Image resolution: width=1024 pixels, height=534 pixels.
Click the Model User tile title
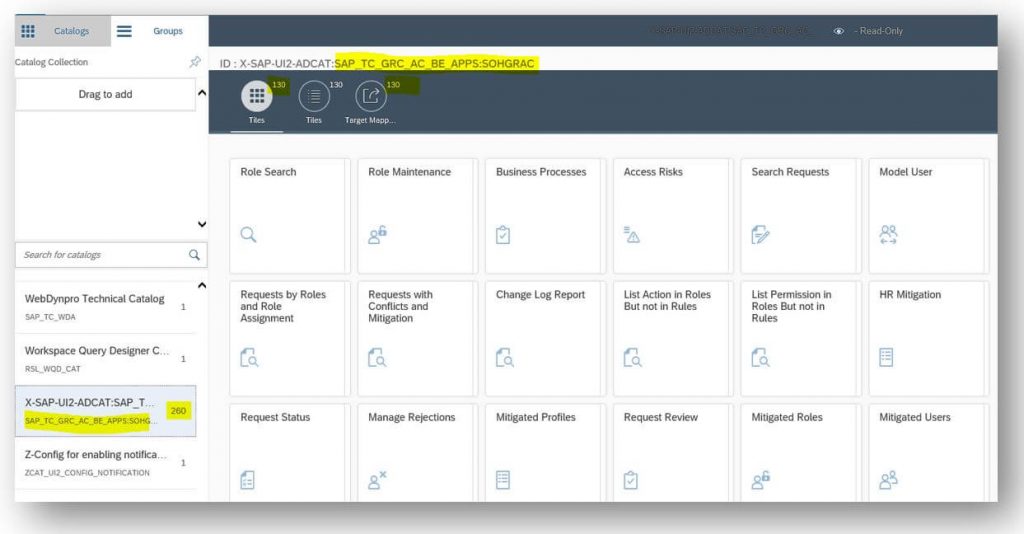(906, 172)
